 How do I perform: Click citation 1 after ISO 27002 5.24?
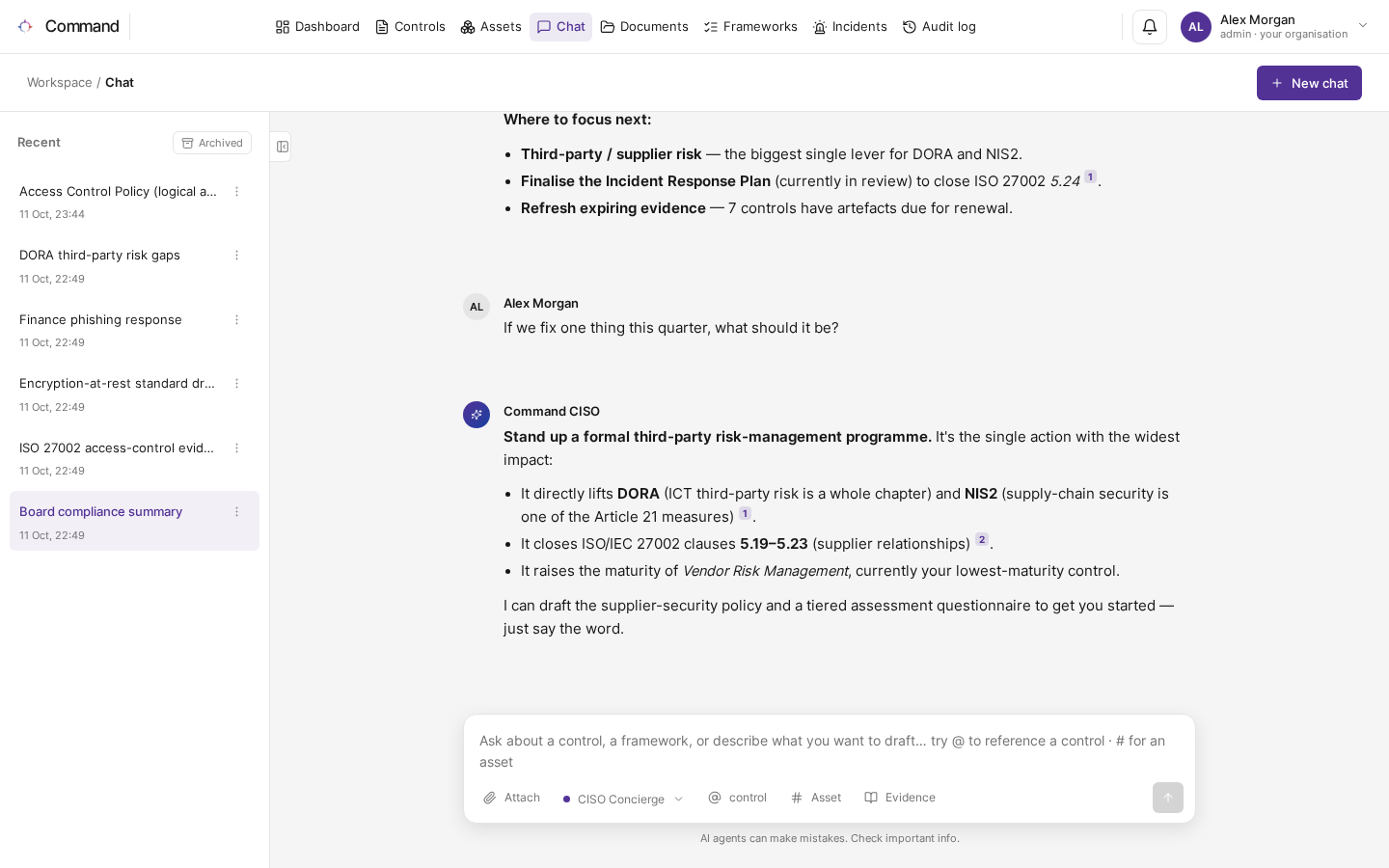coord(1090,176)
